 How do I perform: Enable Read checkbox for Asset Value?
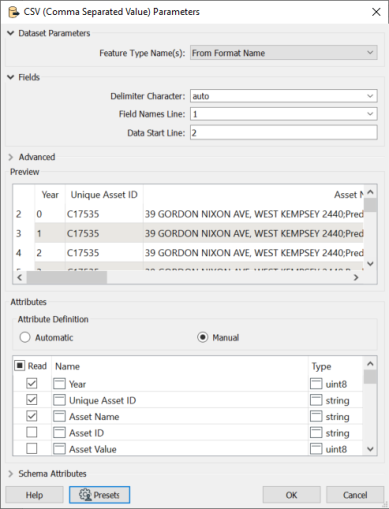click(x=32, y=449)
